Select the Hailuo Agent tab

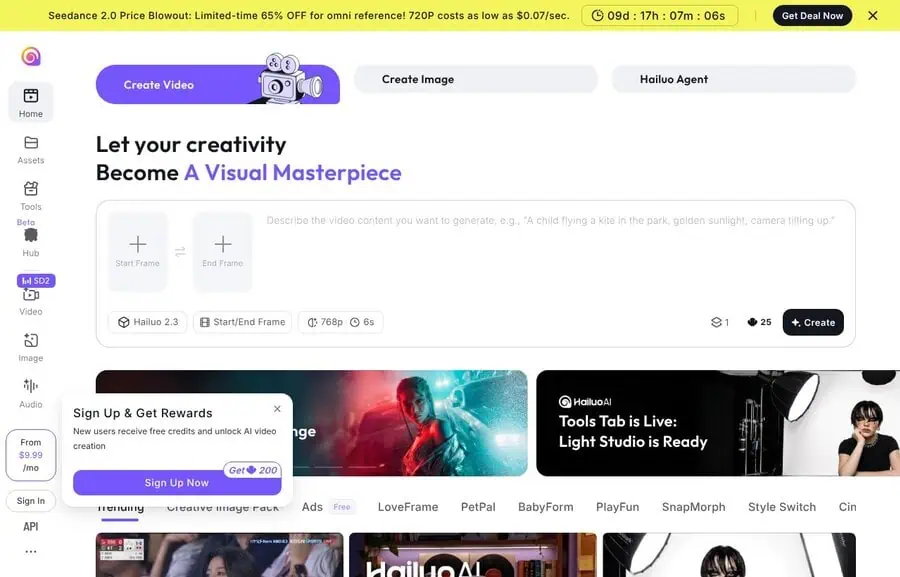pos(734,79)
